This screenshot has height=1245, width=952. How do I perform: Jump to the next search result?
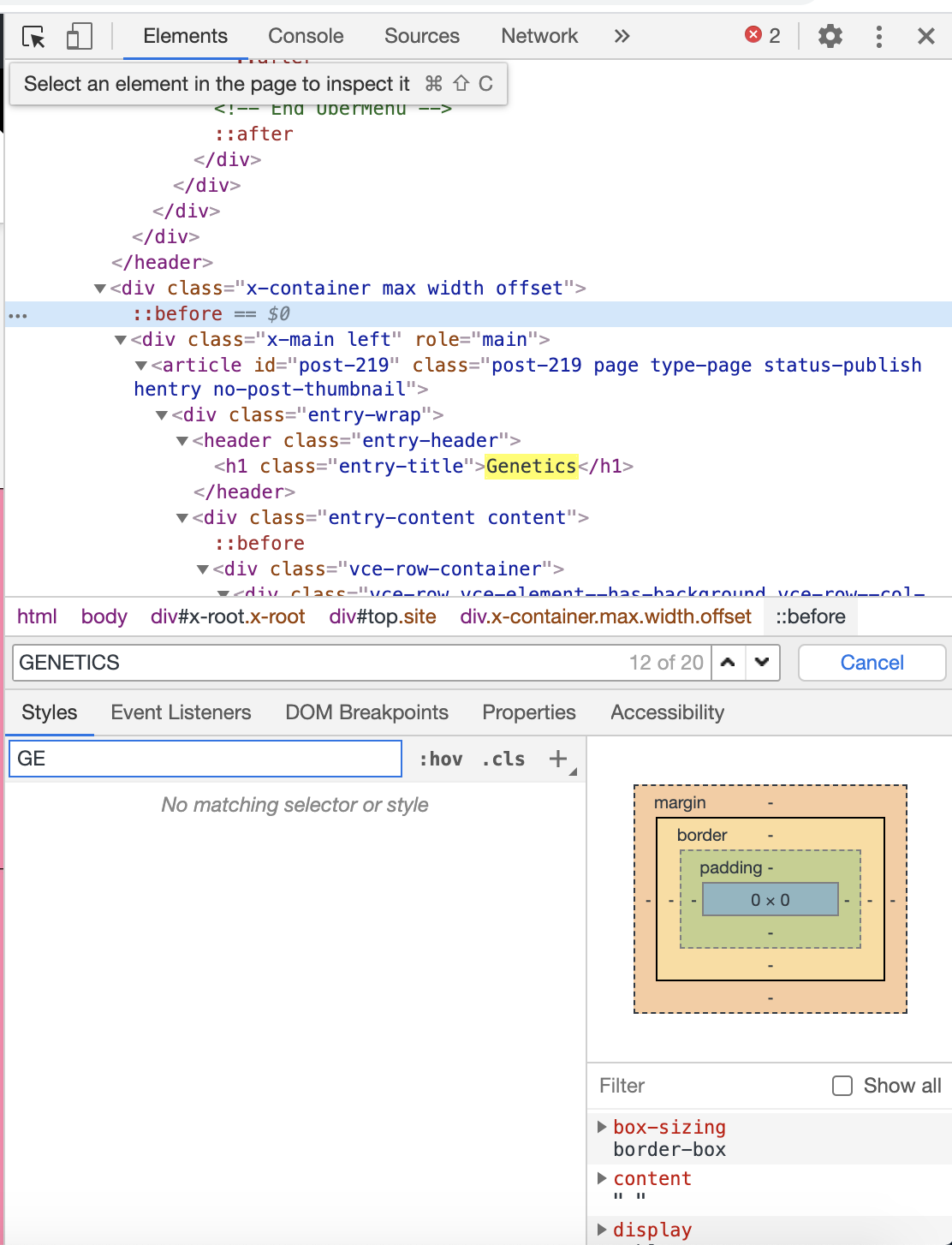762,663
